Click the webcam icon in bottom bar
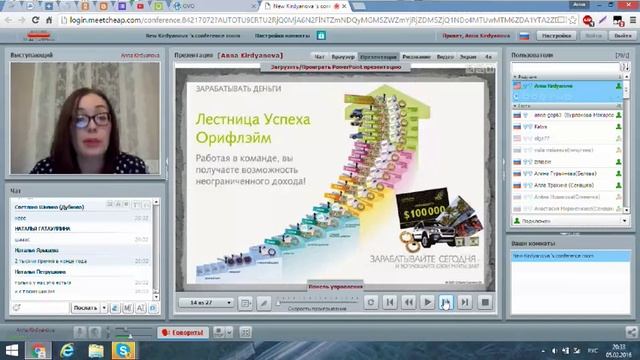 (219, 332)
